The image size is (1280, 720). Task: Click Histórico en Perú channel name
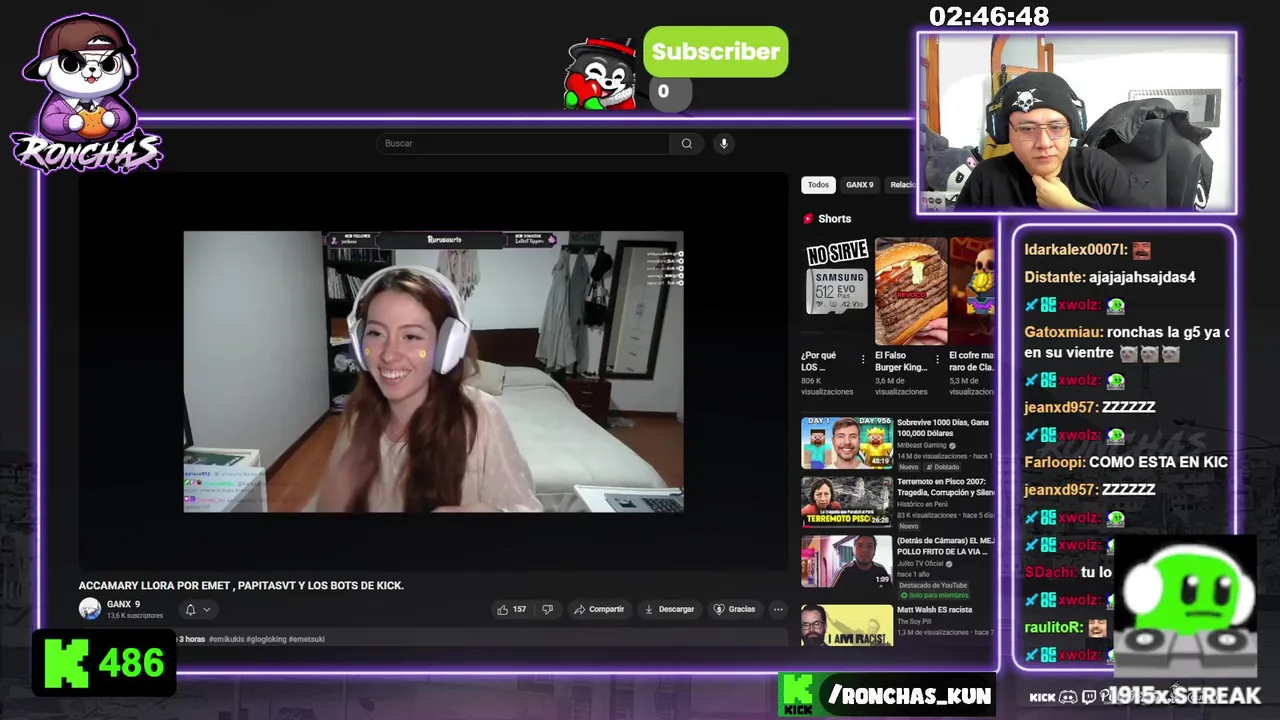[x=922, y=504]
